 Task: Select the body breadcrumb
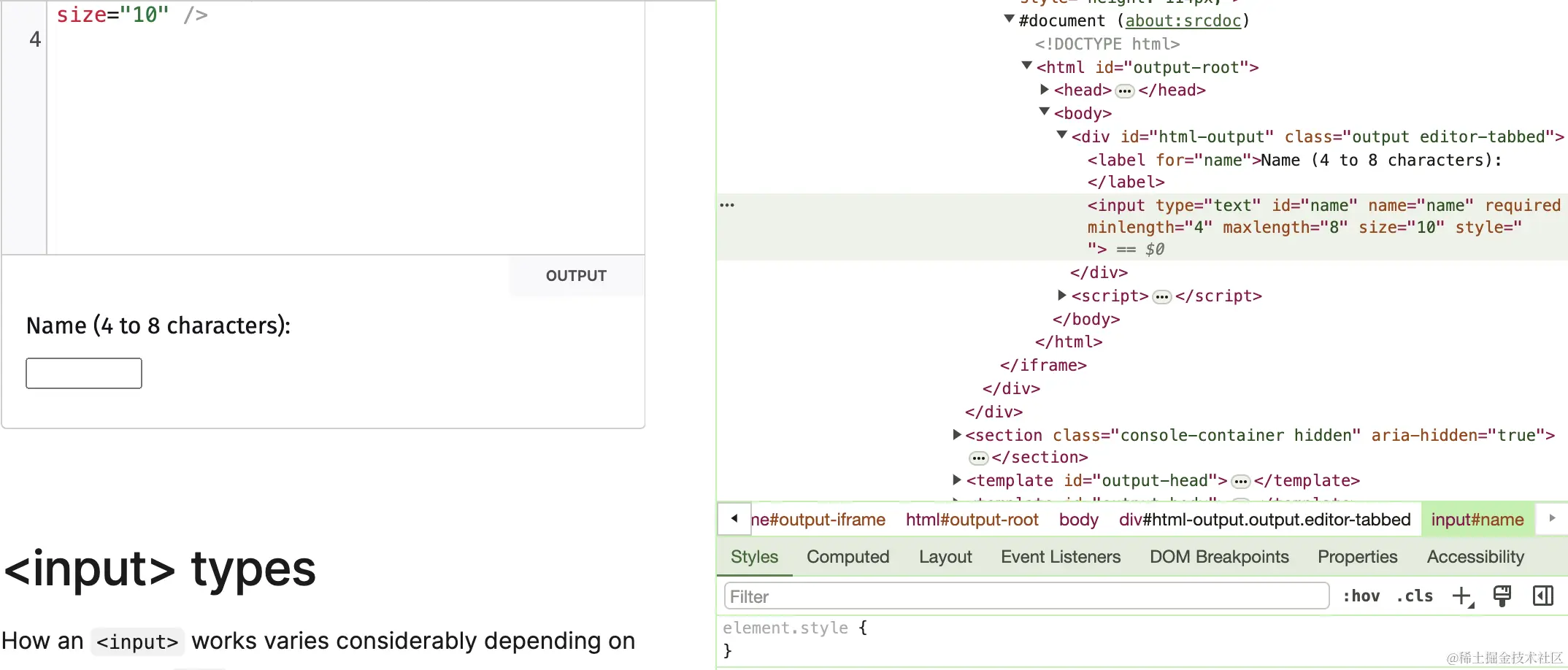click(1078, 520)
